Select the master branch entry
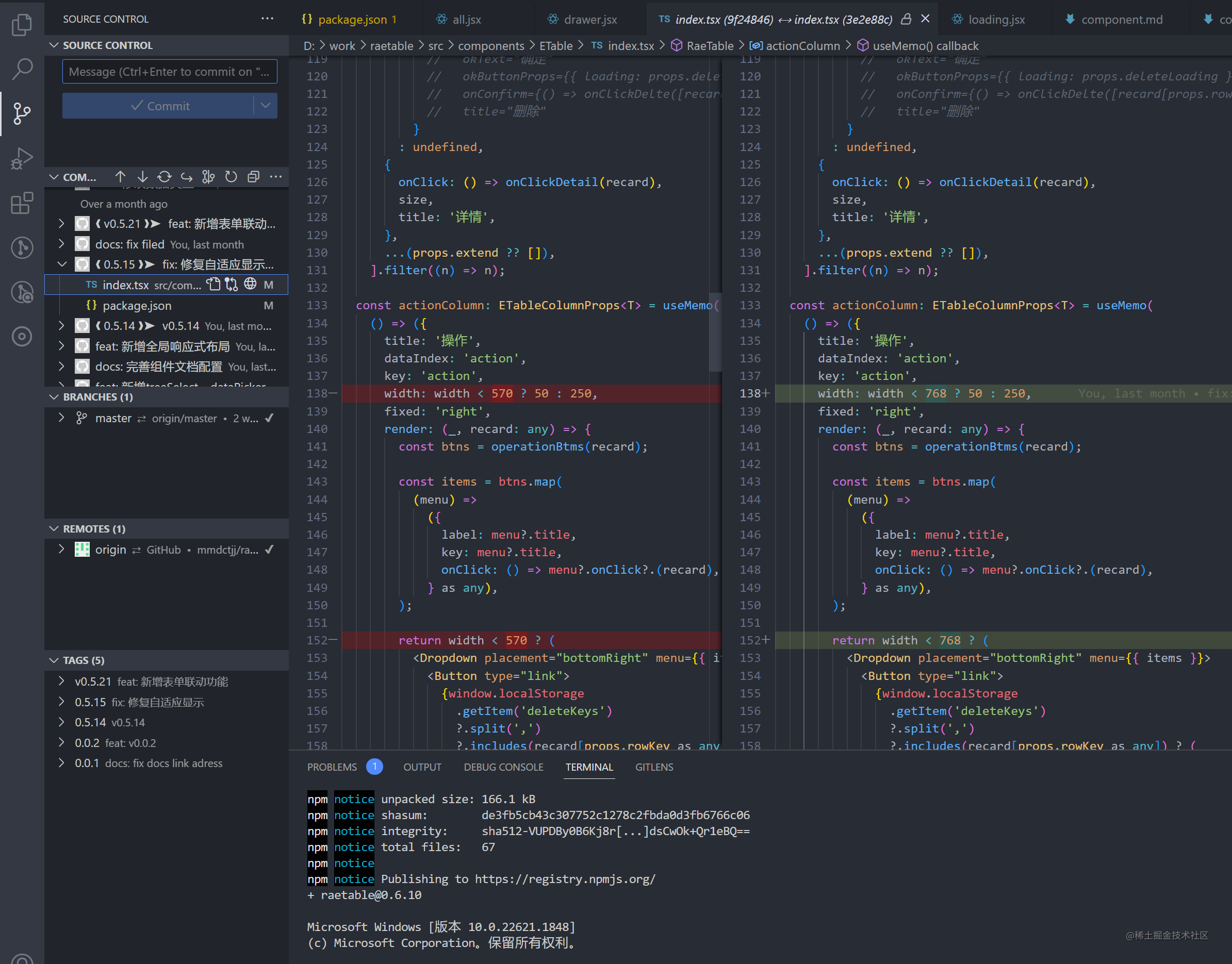 113,418
